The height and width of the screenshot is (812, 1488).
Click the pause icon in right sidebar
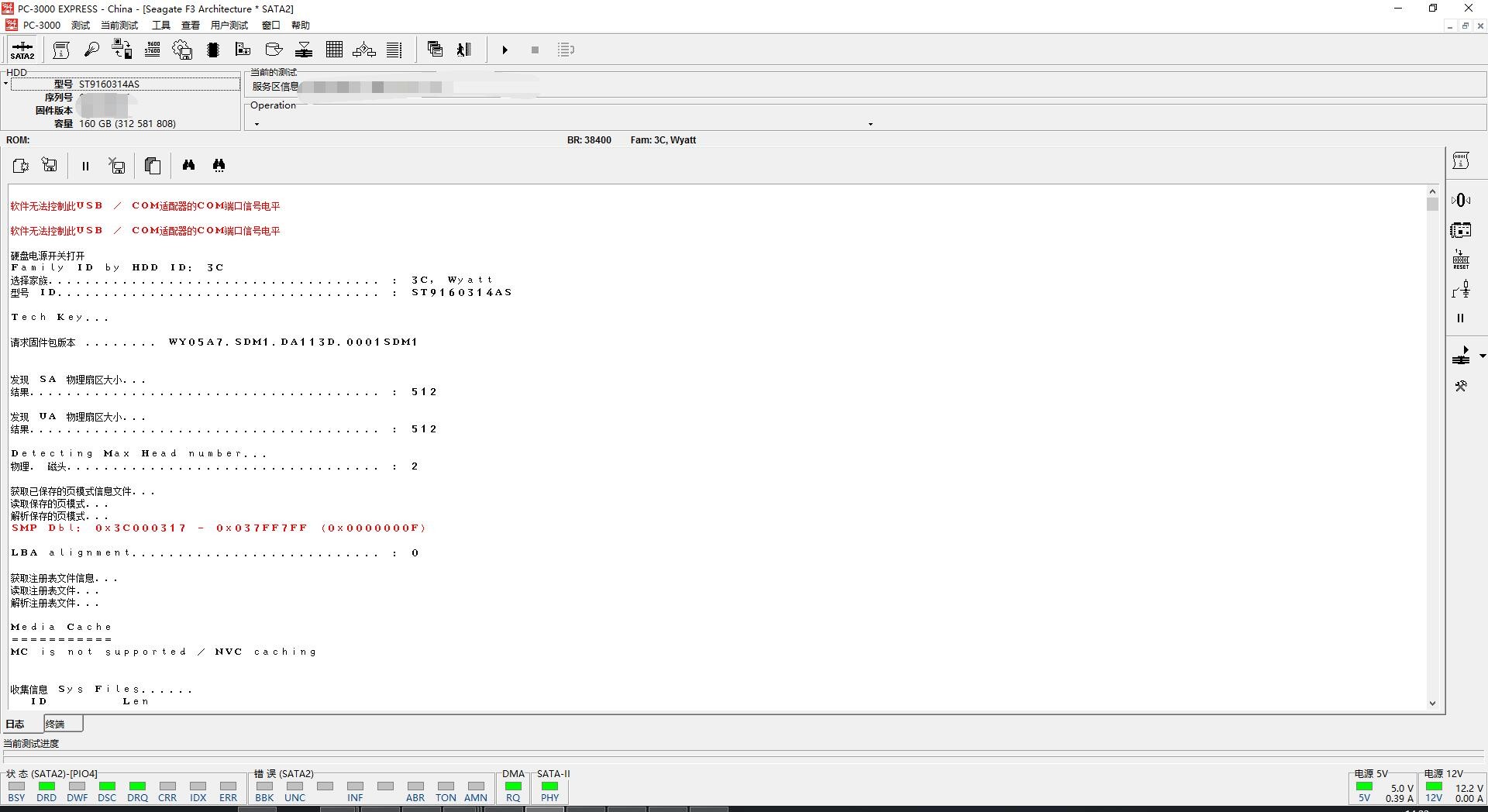(1461, 318)
